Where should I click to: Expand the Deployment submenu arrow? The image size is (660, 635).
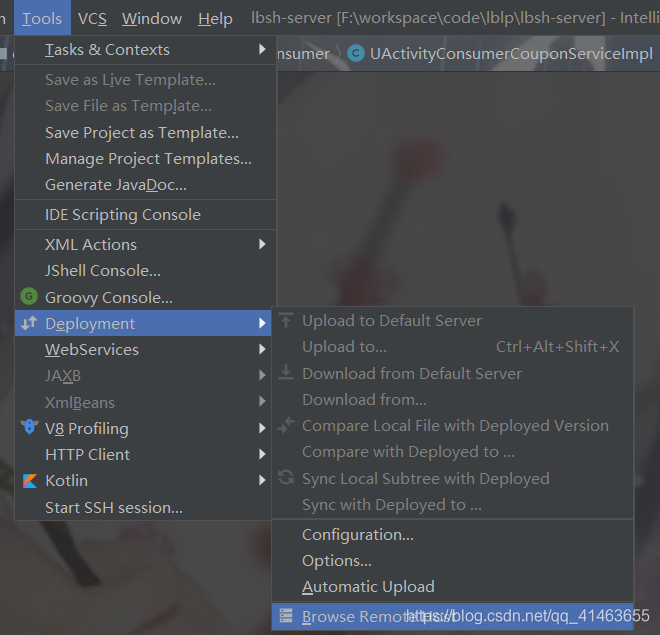pos(262,323)
